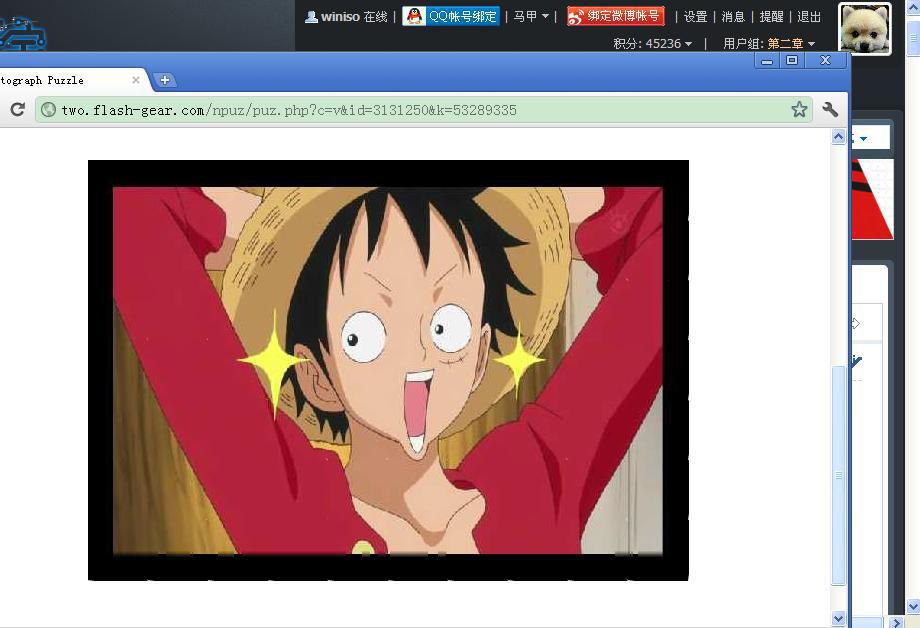Open a new tab with the plus button

pyautogui.click(x=165, y=80)
